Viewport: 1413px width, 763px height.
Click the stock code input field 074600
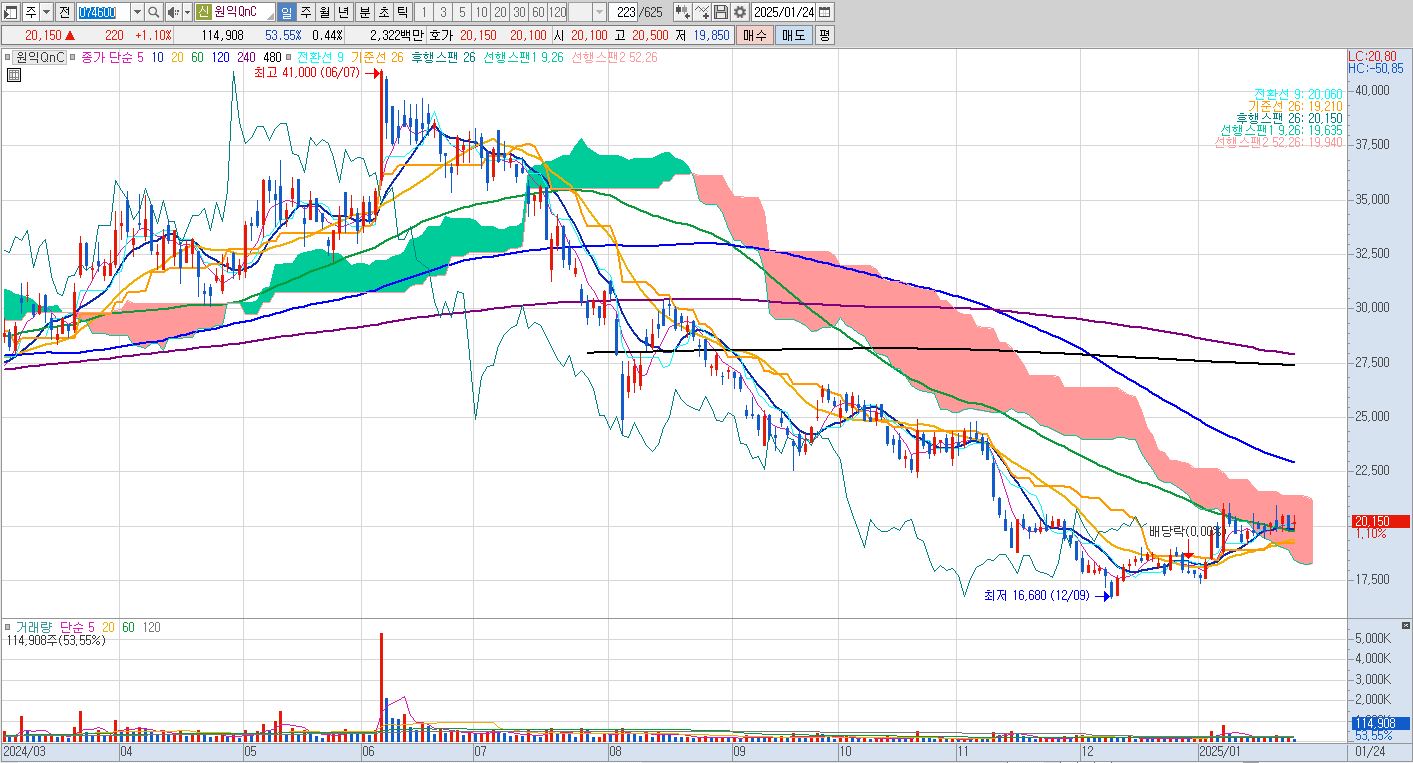pyautogui.click(x=104, y=12)
